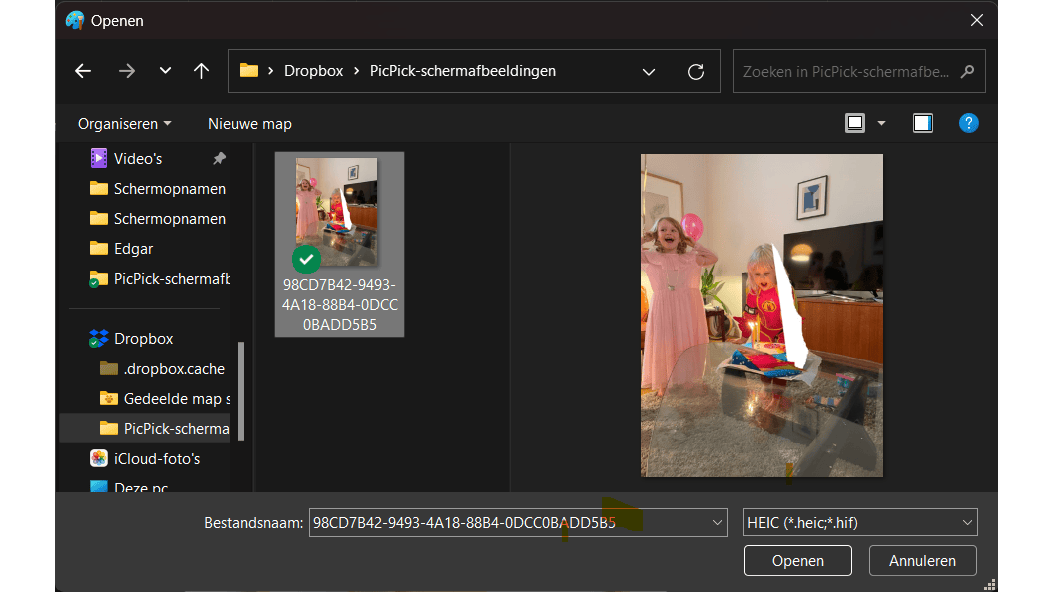The width and height of the screenshot is (1052, 592).
Task: Open the Organiseren menu
Action: [x=125, y=124]
